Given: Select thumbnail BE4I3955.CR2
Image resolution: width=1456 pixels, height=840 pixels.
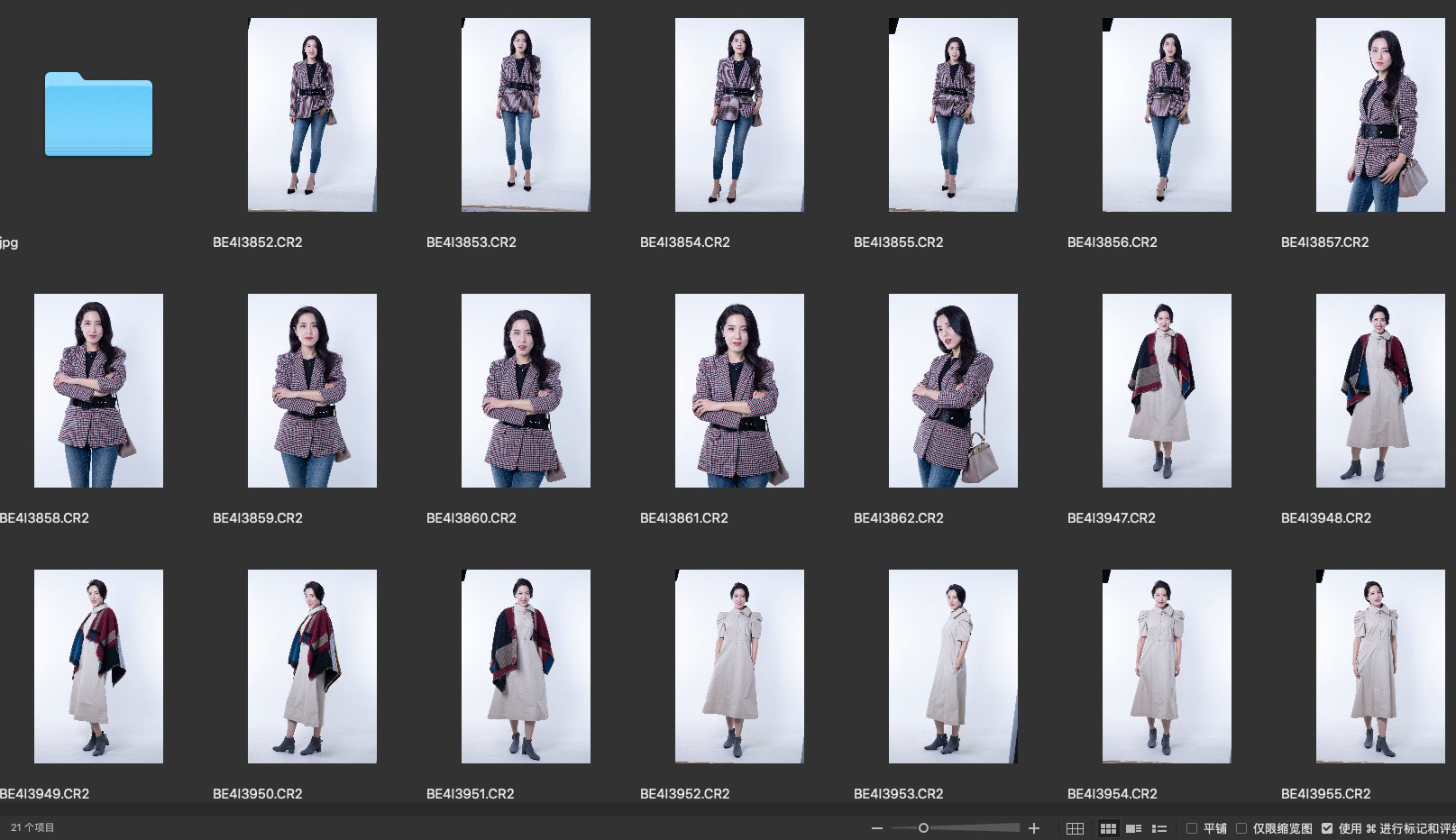Looking at the screenshot, I should (1379, 666).
